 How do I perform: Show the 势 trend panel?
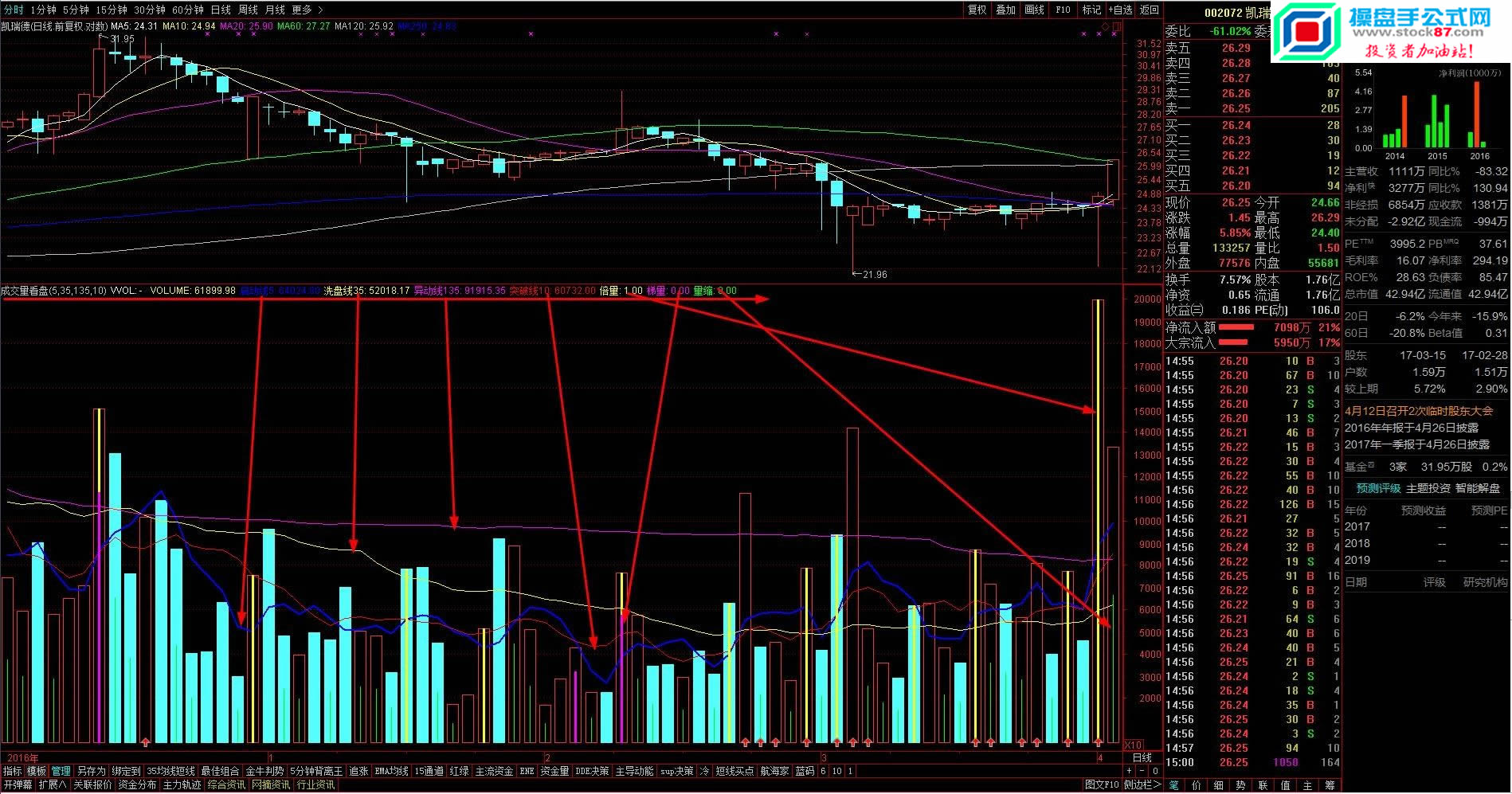tap(1241, 785)
